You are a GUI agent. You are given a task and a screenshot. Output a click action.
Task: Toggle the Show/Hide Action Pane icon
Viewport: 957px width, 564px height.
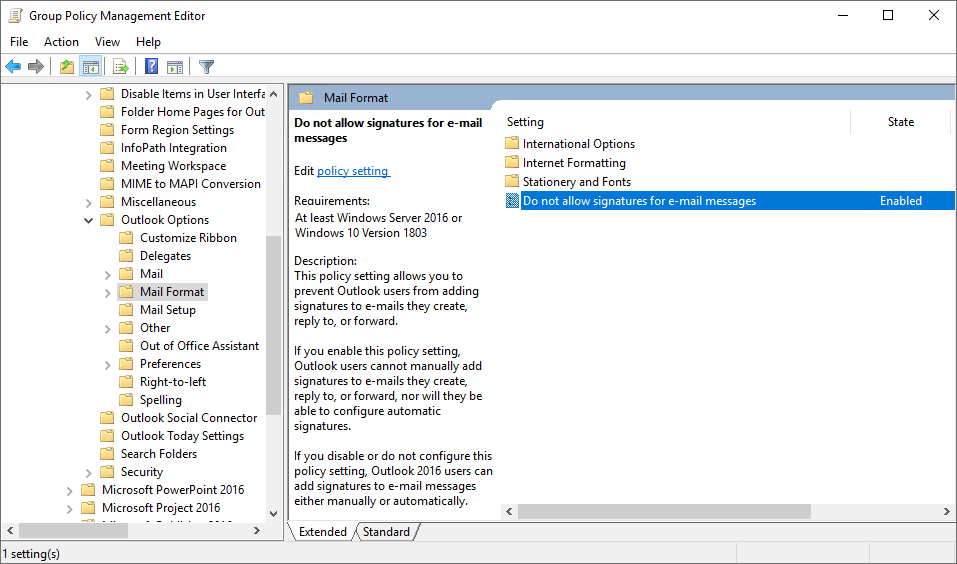[x=175, y=67]
